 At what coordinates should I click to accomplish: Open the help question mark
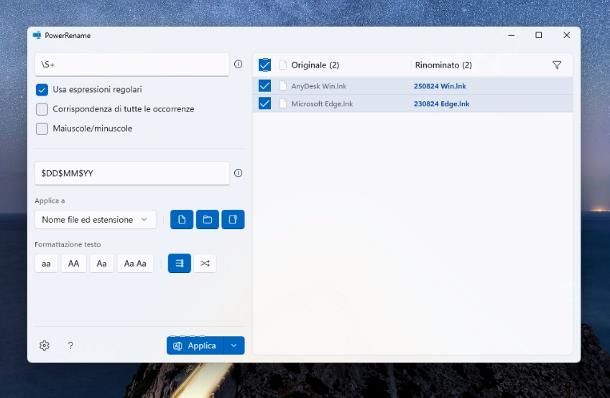coord(70,345)
